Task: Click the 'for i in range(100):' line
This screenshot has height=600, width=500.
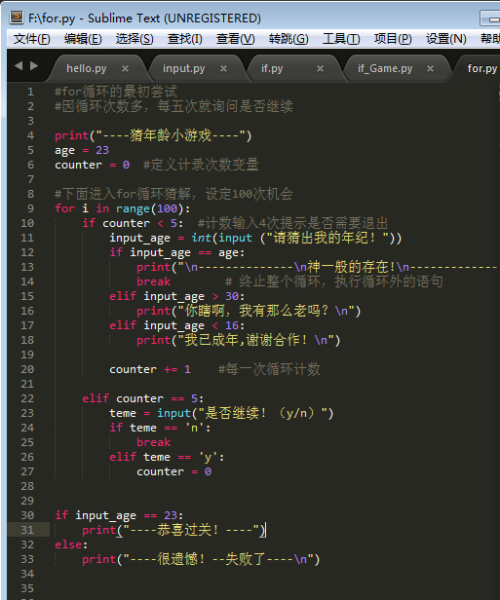Action: [122, 209]
